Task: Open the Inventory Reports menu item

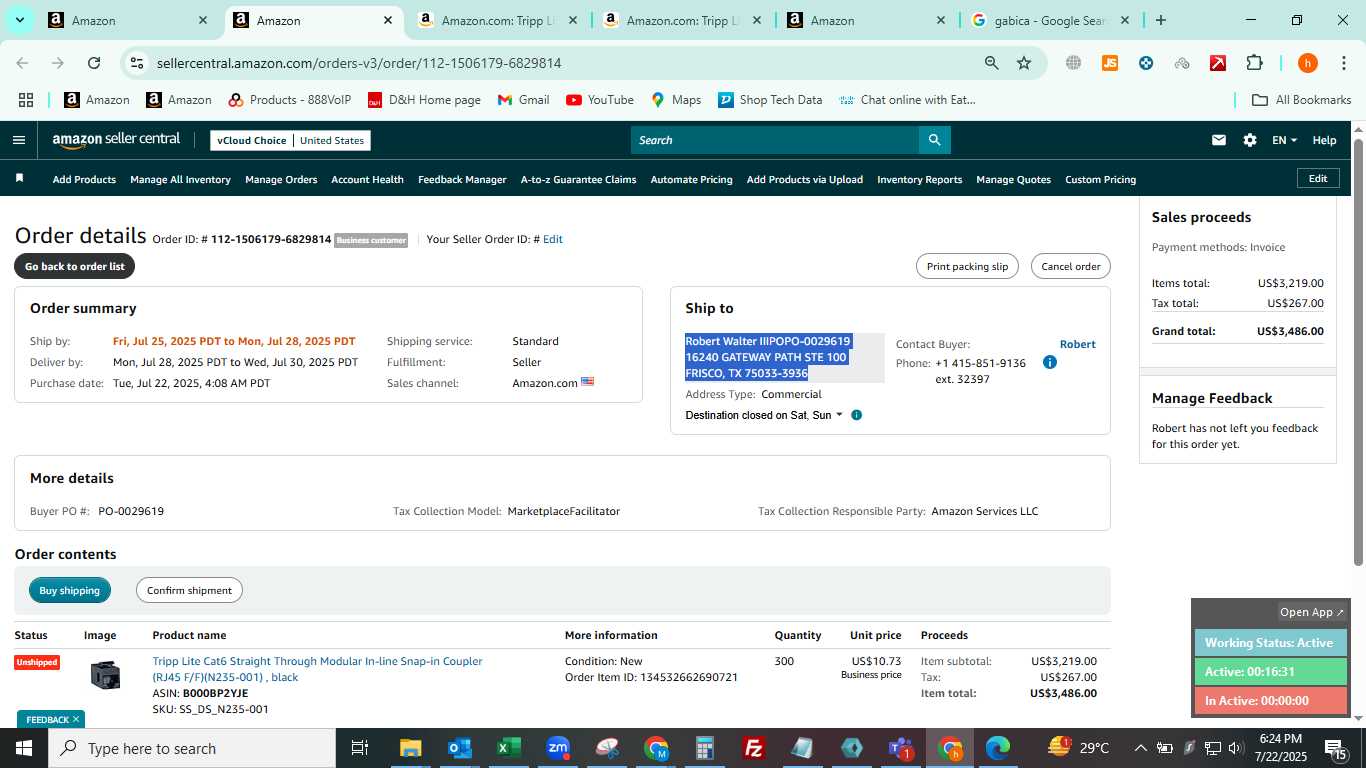Action: click(x=919, y=180)
